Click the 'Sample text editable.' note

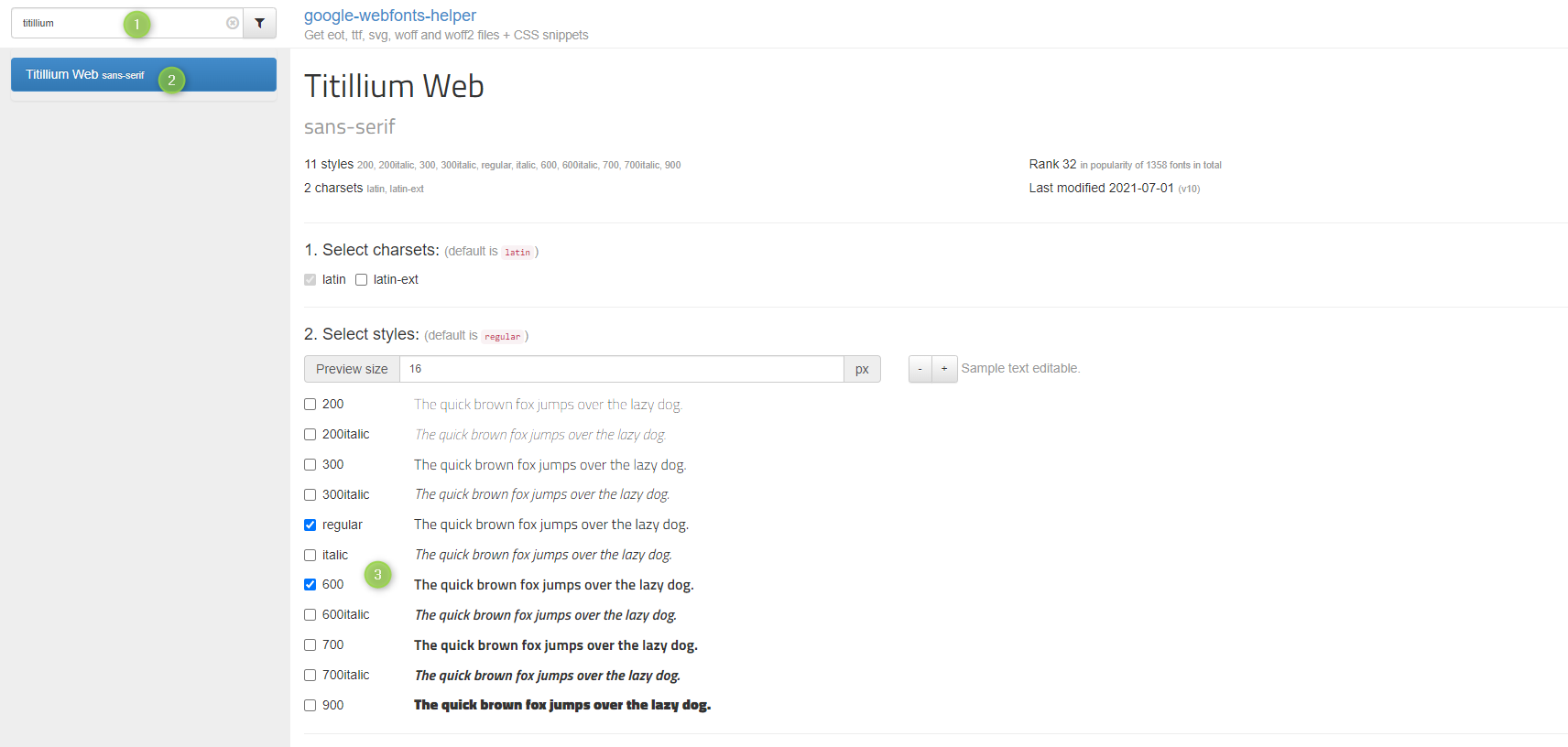click(x=1020, y=369)
